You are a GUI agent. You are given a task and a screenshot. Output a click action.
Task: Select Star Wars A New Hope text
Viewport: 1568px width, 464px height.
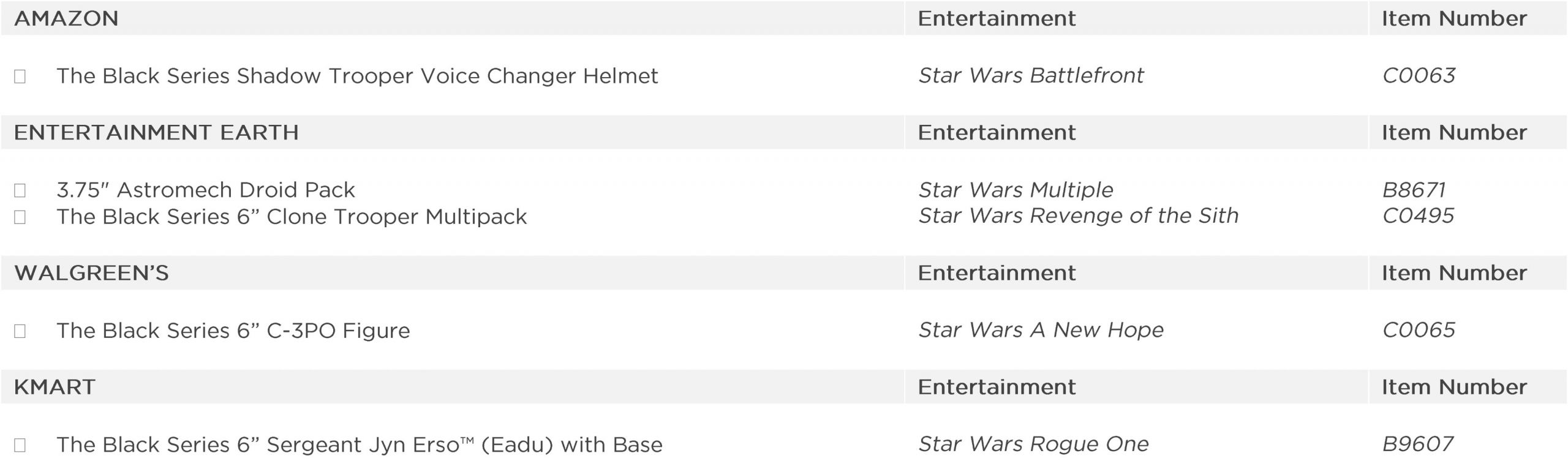point(1041,330)
